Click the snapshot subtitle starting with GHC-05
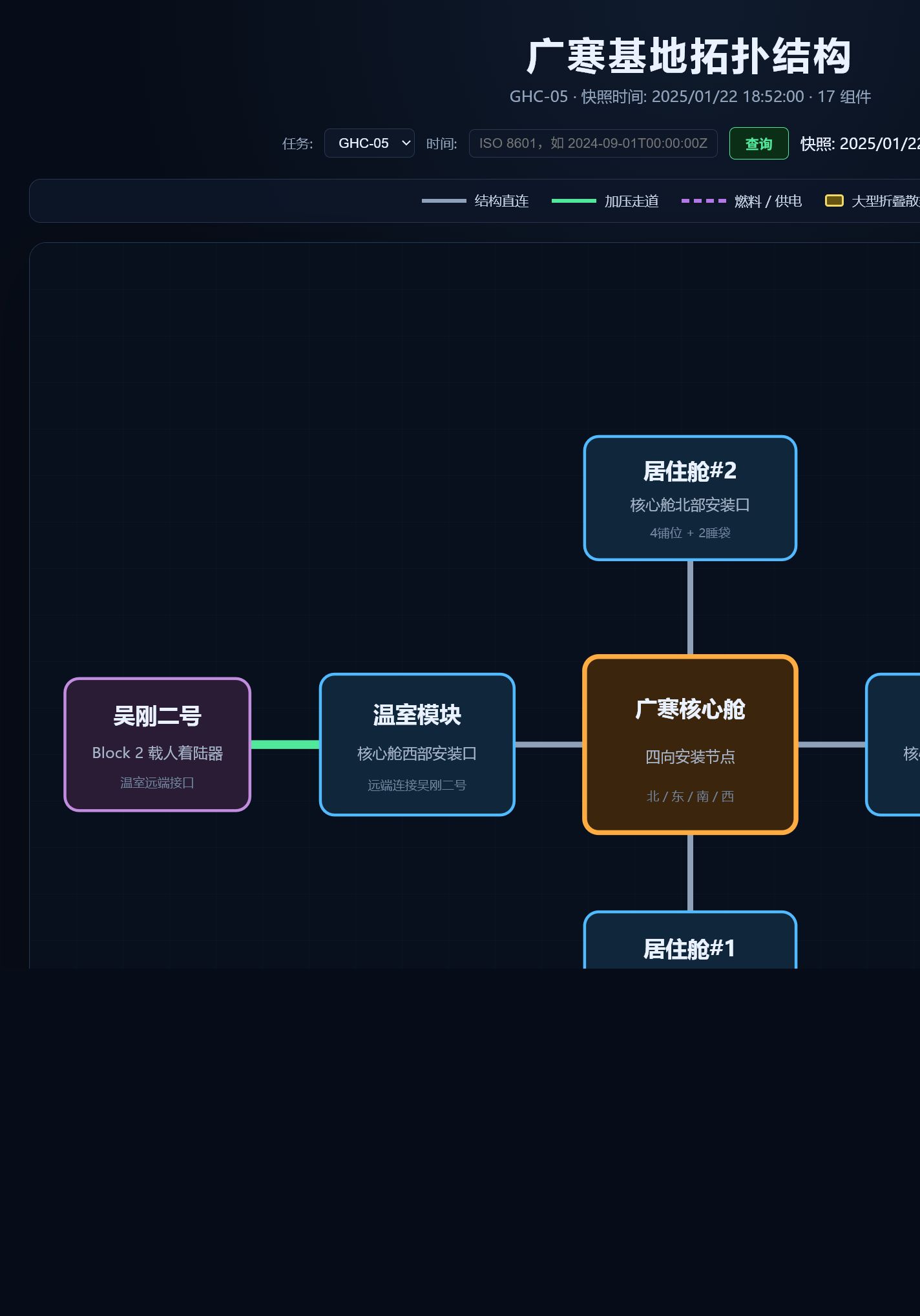Viewport: 920px width, 1316px height. coord(690,97)
